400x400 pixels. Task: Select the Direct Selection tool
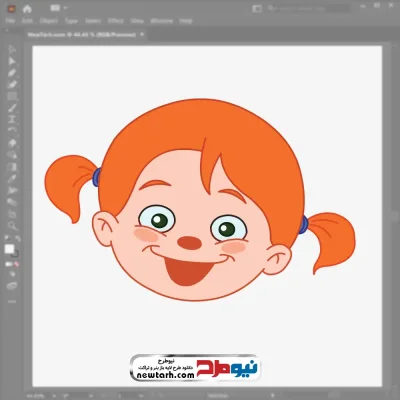12,61
